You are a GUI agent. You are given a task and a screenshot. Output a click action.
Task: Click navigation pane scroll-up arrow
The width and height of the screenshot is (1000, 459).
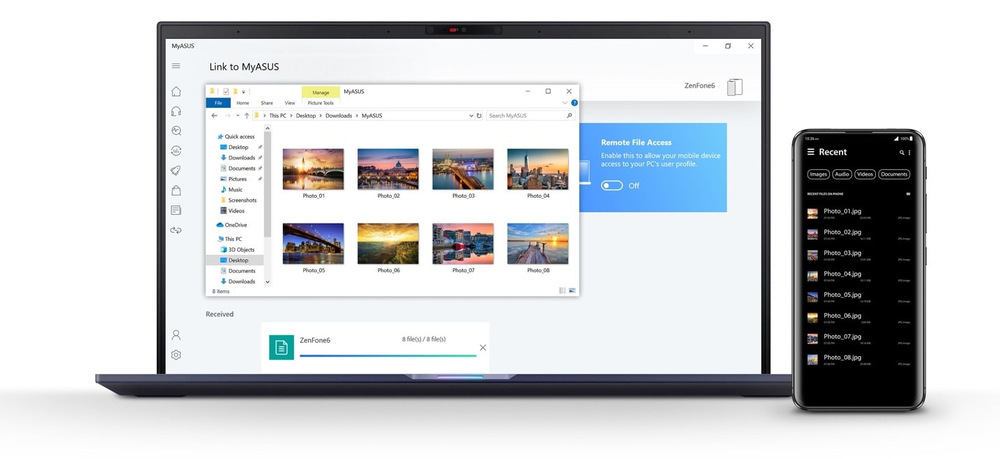tap(267, 128)
